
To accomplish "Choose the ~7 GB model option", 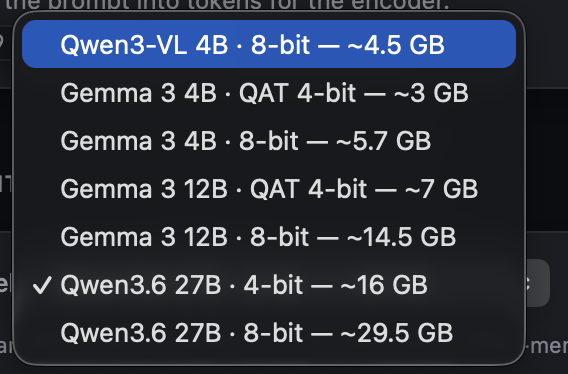I will coord(269,188).
